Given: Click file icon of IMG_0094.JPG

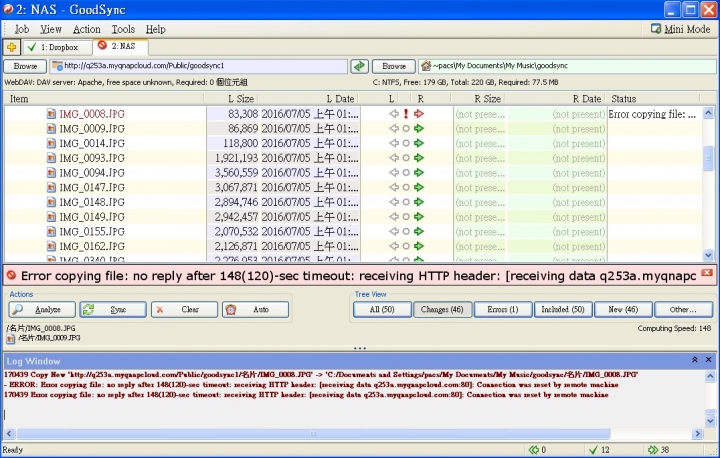Looking at the screenshot, I should click(x=51, y=173).
